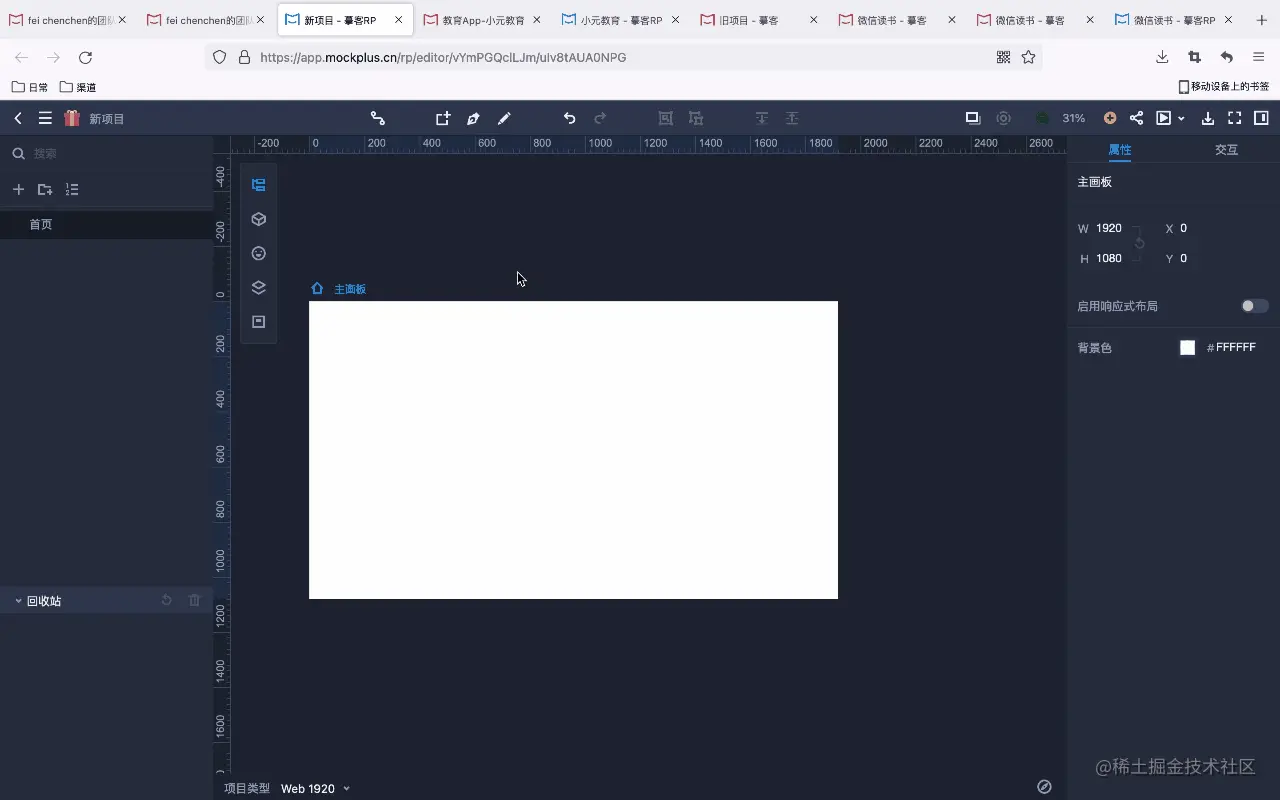This screenshot has height=800, width=1280.
Task: Click the restore icon in 回收站
Action: click(x=167, y=600)
